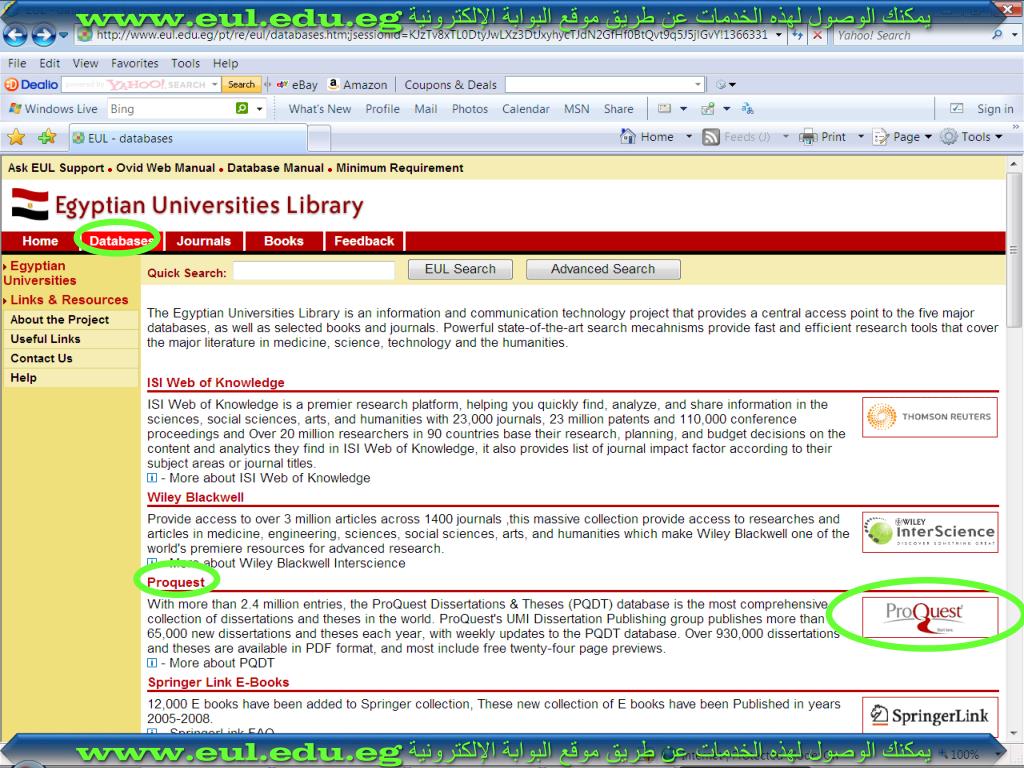Switch to the Books tab
The height and width of the screenshot is (768, 1024).
[283, 241]
